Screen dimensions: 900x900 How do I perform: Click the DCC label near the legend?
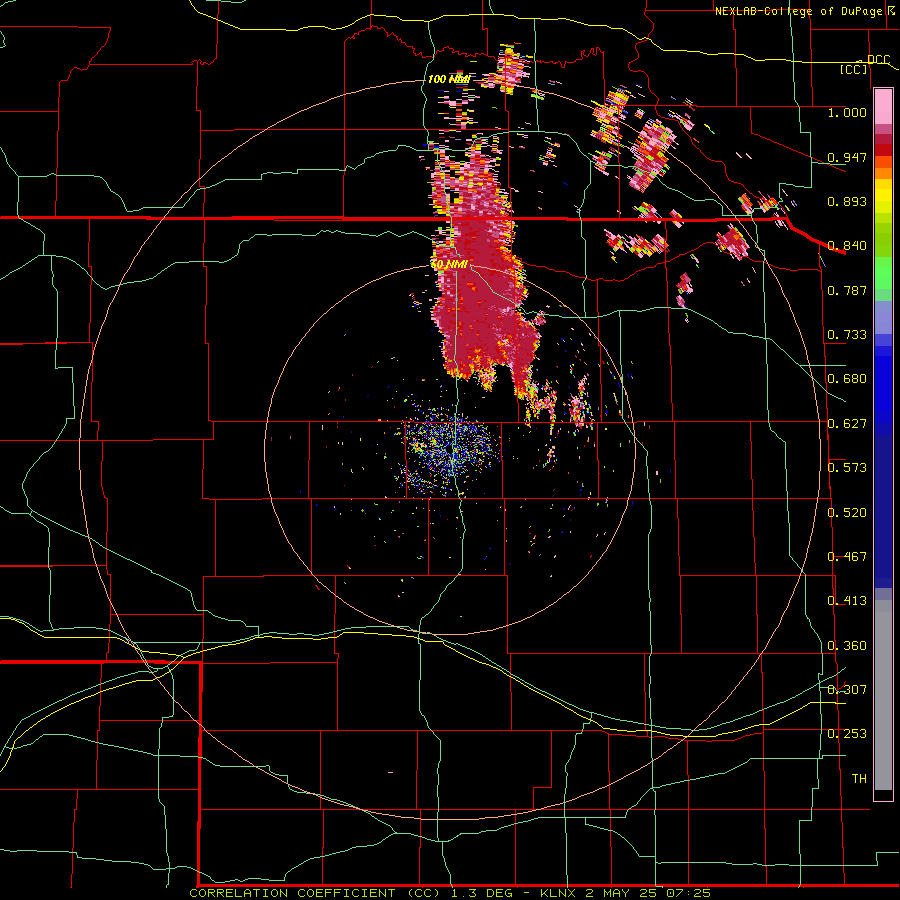(x=878, y=59)
